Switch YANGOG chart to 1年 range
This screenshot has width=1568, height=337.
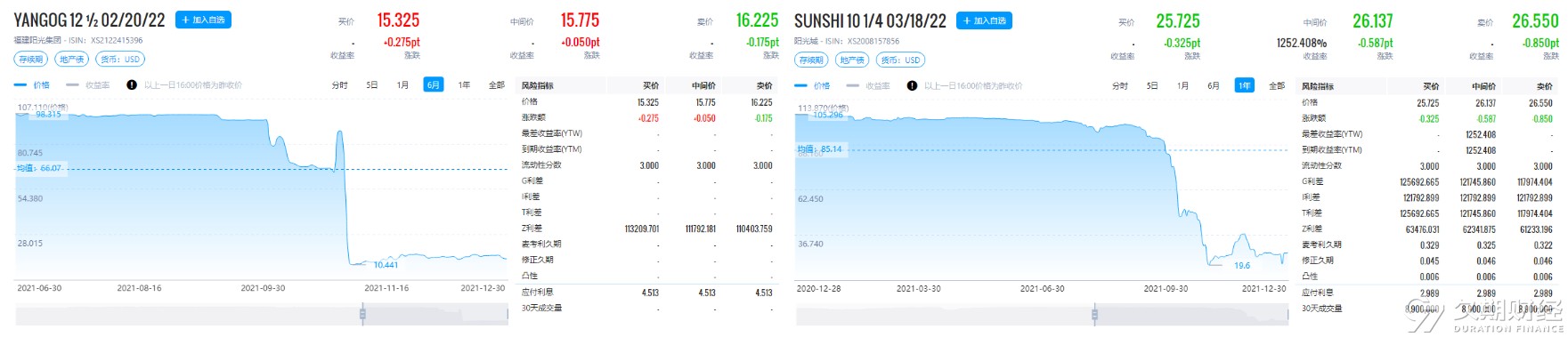point(464,85)
